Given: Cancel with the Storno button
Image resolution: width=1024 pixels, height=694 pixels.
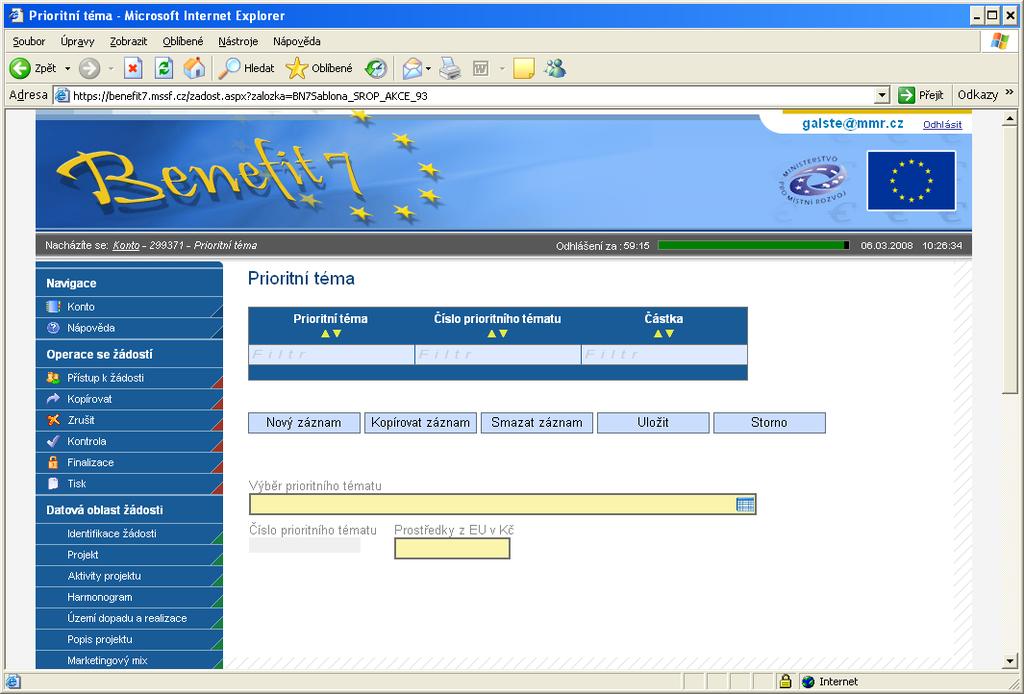Looking at the screenshot, I should coord(769,422).
